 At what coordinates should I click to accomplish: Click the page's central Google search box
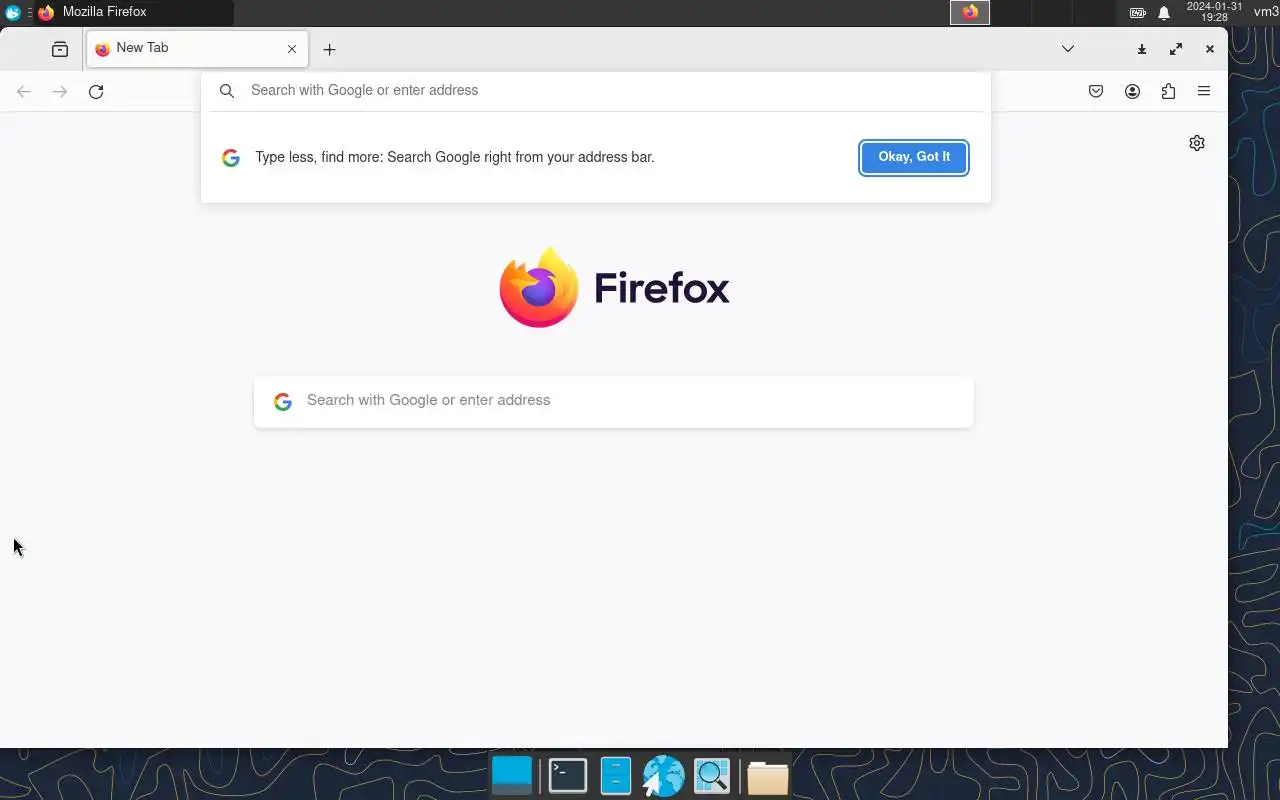coord(614,401)
